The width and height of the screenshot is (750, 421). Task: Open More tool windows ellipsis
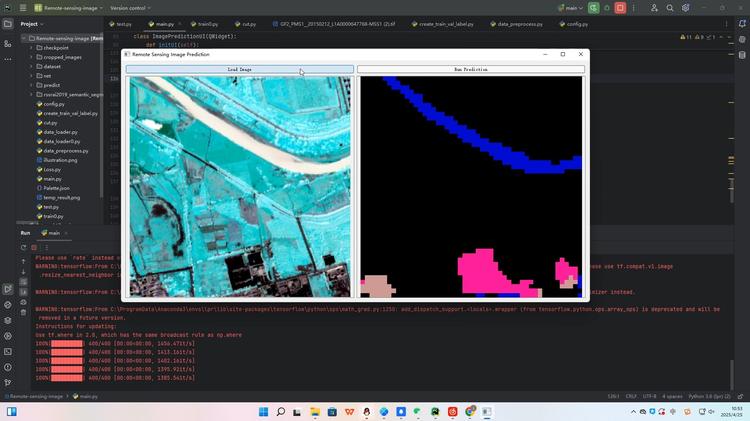point(8,59)
